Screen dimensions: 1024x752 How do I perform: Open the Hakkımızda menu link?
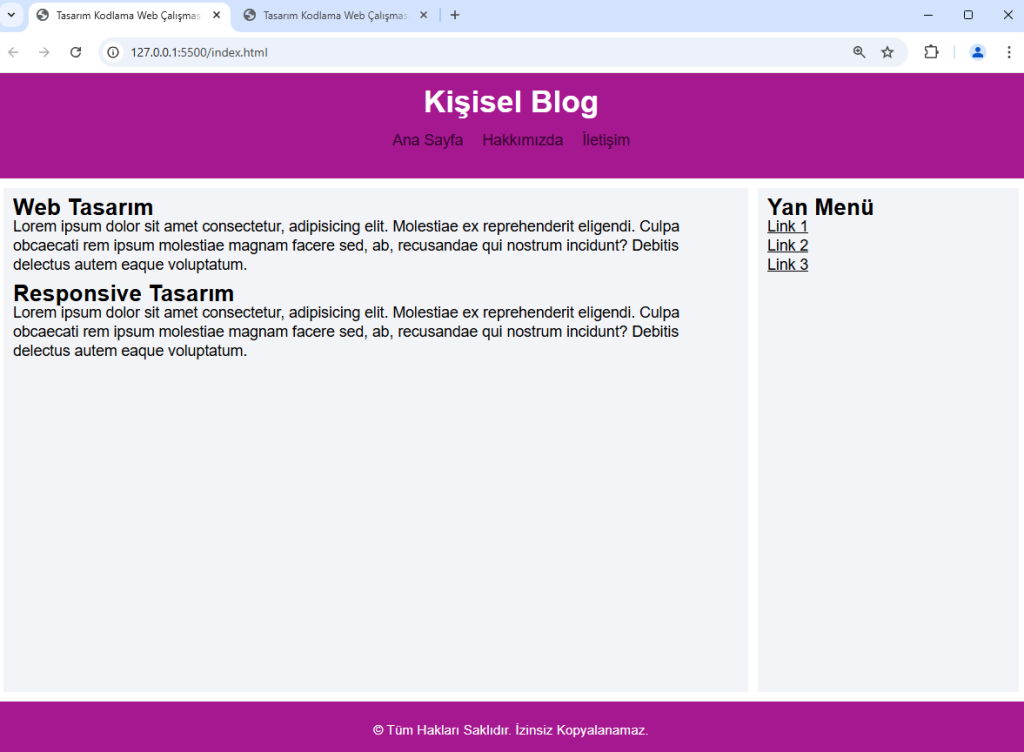click(522, 140)
